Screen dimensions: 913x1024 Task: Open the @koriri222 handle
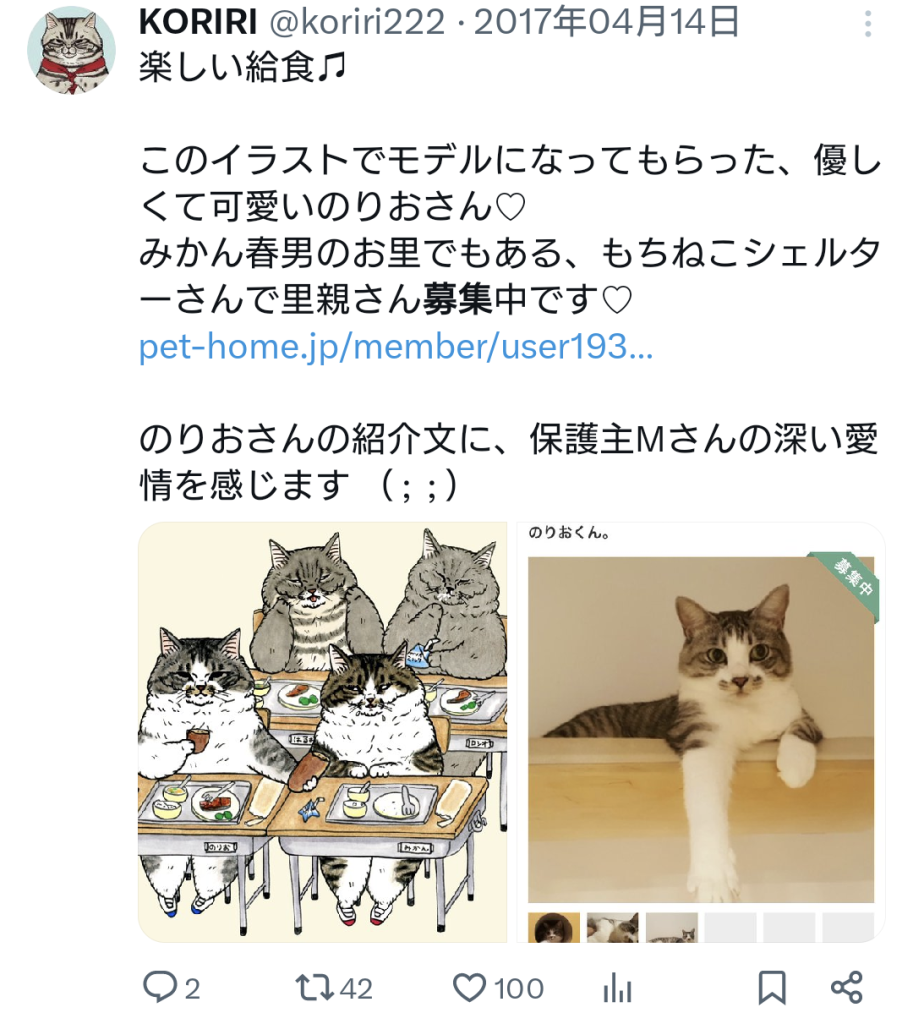point(357,22)
